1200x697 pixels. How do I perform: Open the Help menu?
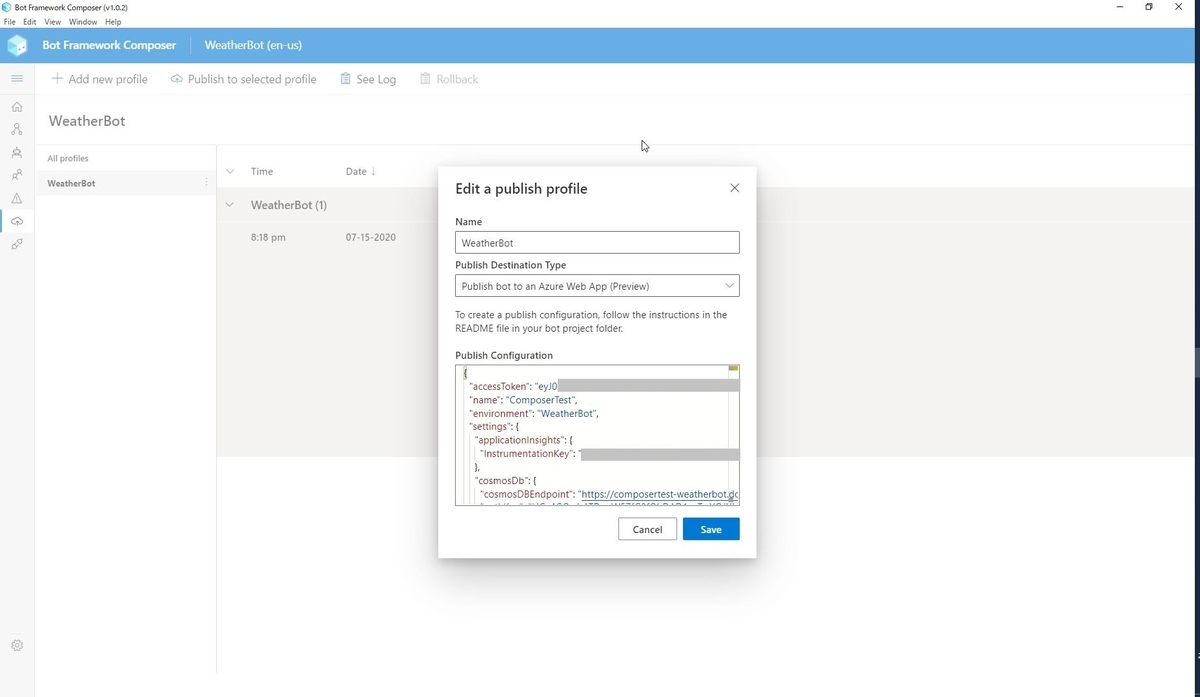113,21
